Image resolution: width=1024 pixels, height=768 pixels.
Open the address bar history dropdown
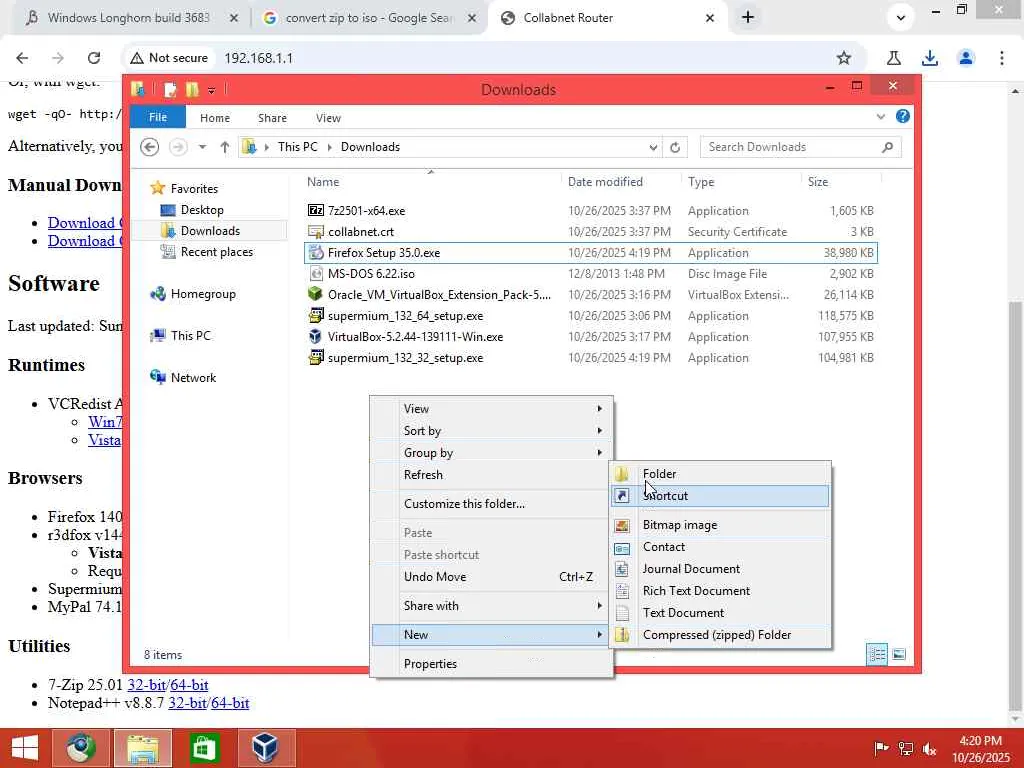click(x=653, y=148)
